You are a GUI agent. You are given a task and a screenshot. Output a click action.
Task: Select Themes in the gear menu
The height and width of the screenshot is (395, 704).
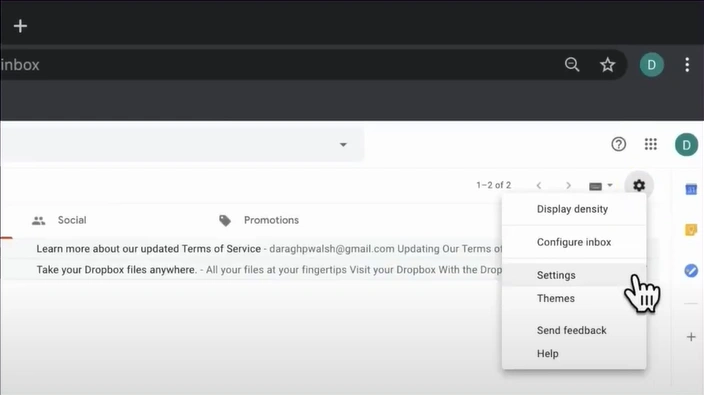(x=574, y=298)
